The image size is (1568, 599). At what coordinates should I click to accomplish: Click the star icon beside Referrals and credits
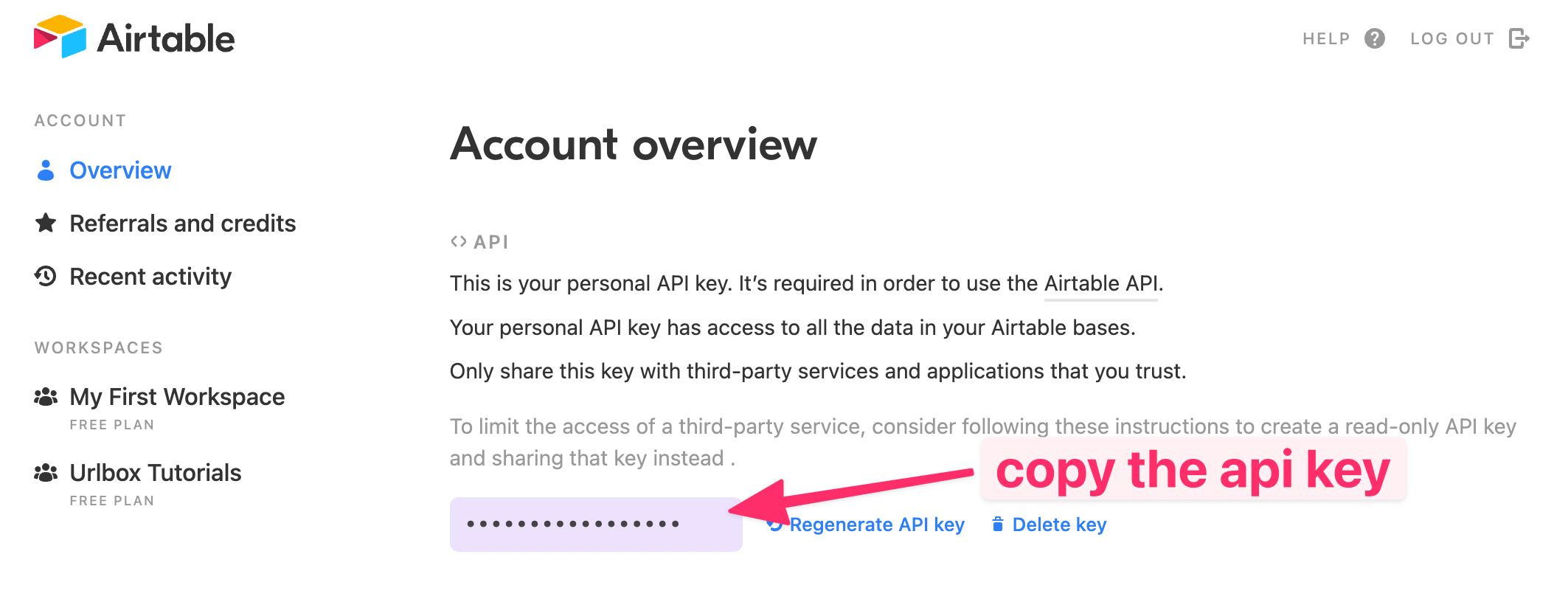(45, 223)
